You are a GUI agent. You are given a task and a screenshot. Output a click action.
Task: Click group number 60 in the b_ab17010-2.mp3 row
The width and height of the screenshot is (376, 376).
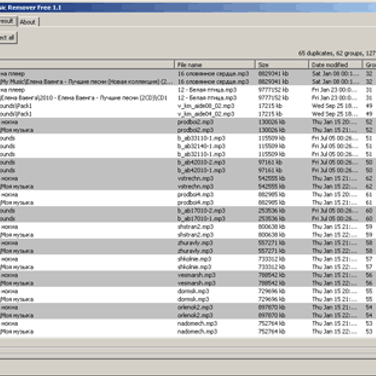click(x=369, y=211)
